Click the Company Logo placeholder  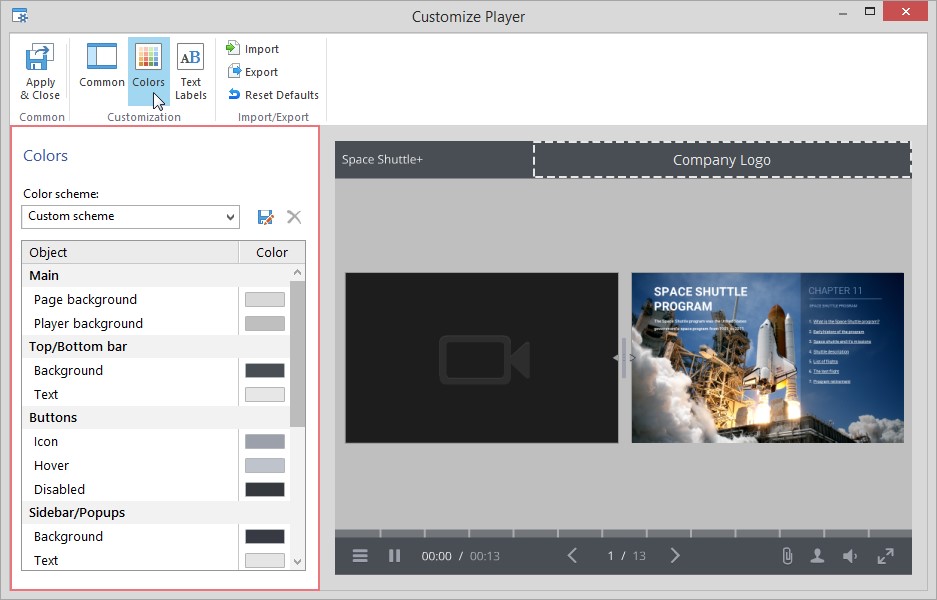tap(722, 160)
